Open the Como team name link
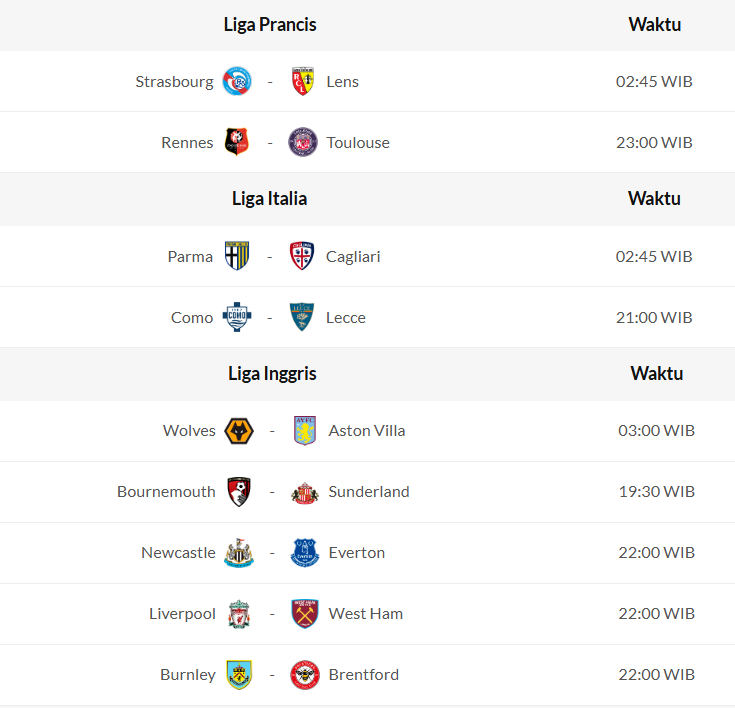Viewport: 735px width, 708px height. [192, 318]
